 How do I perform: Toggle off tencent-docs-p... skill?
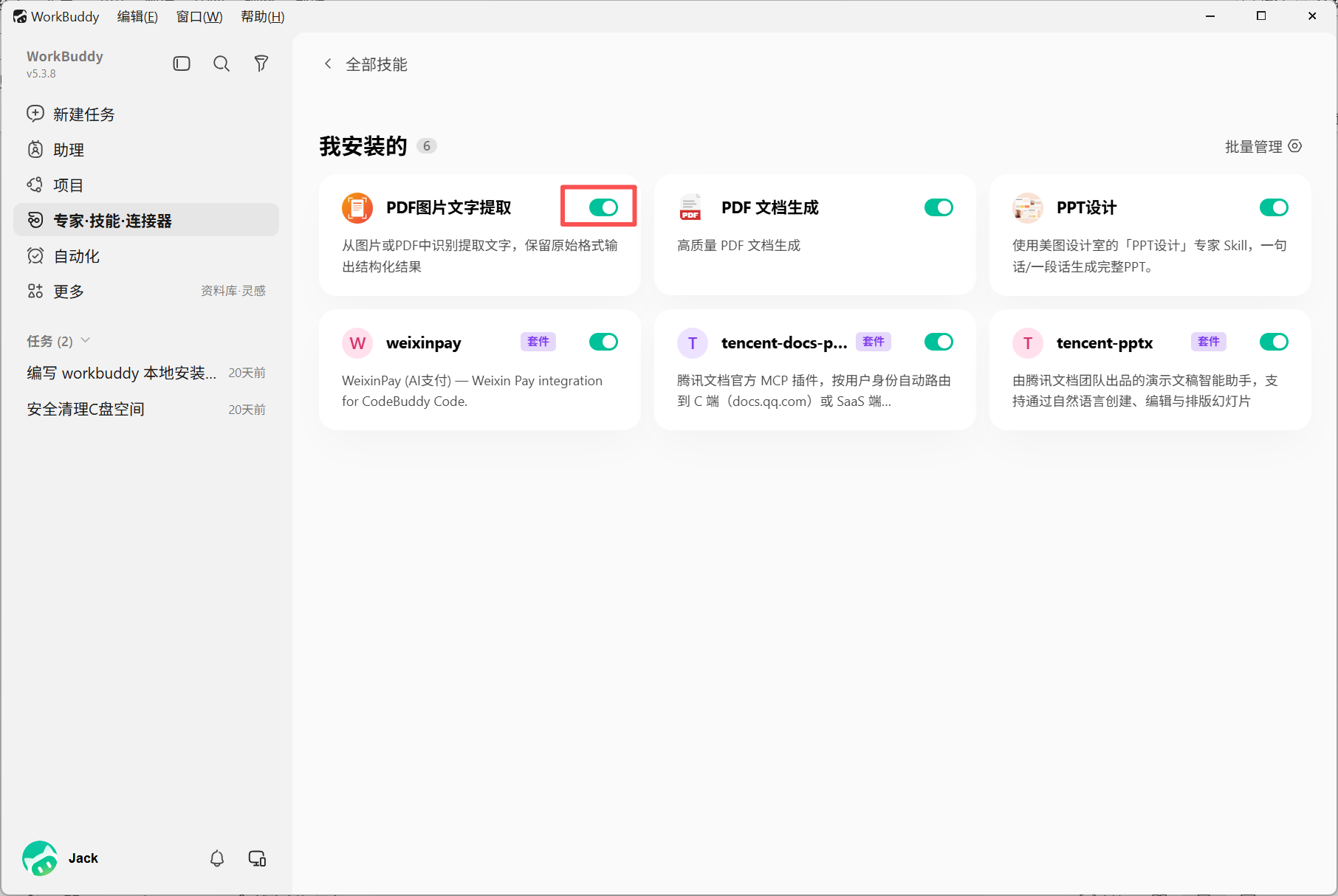(939, 342)
